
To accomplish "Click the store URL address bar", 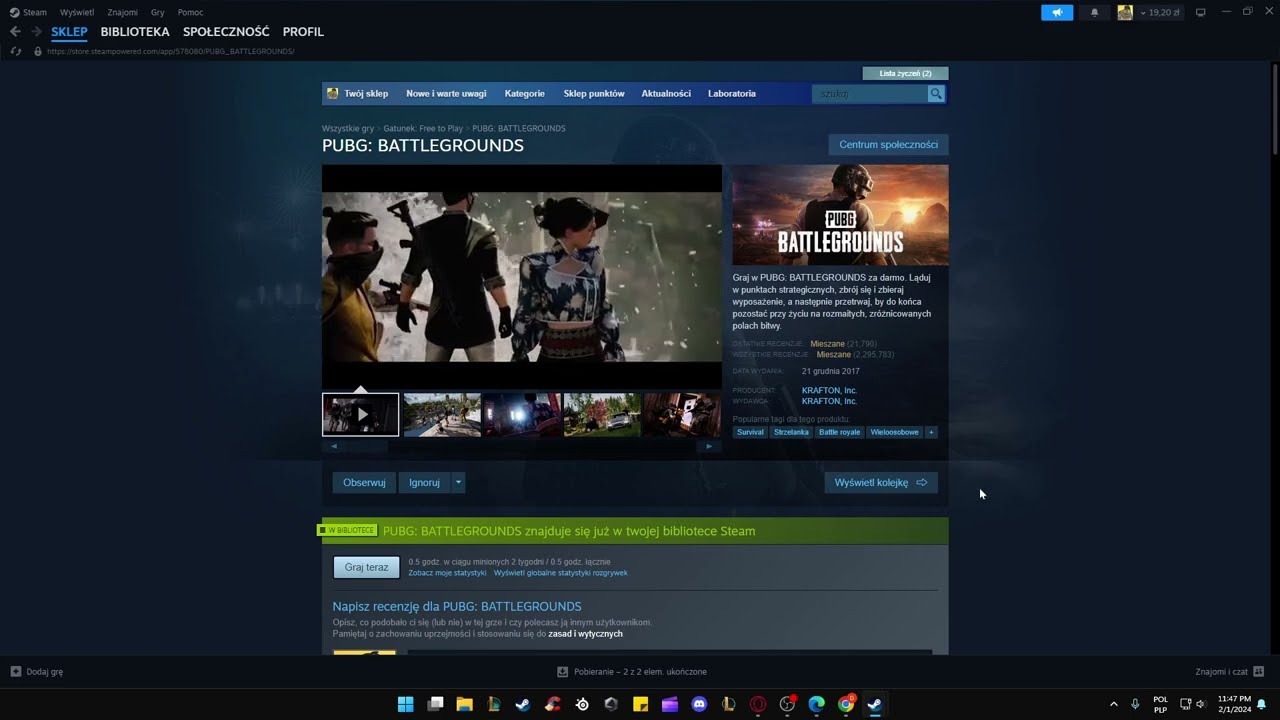I will [170, 51].
